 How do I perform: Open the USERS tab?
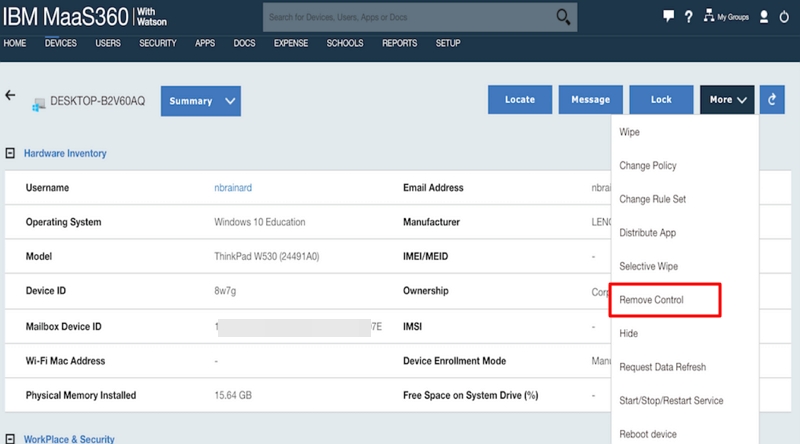[108, 43]
